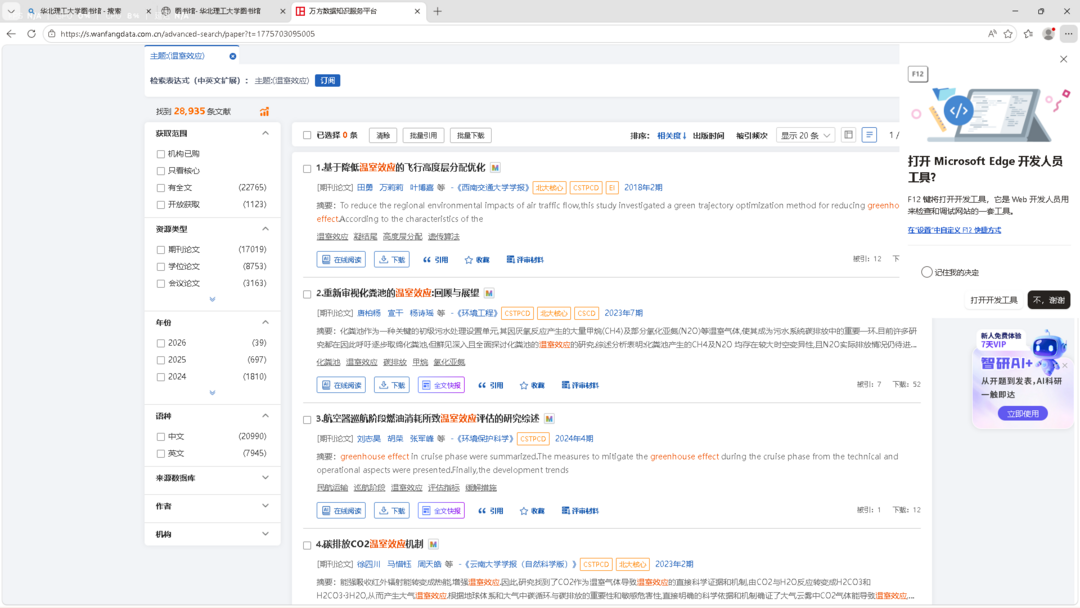
Task: Open the results analysis chart icon
Action: 264,111
